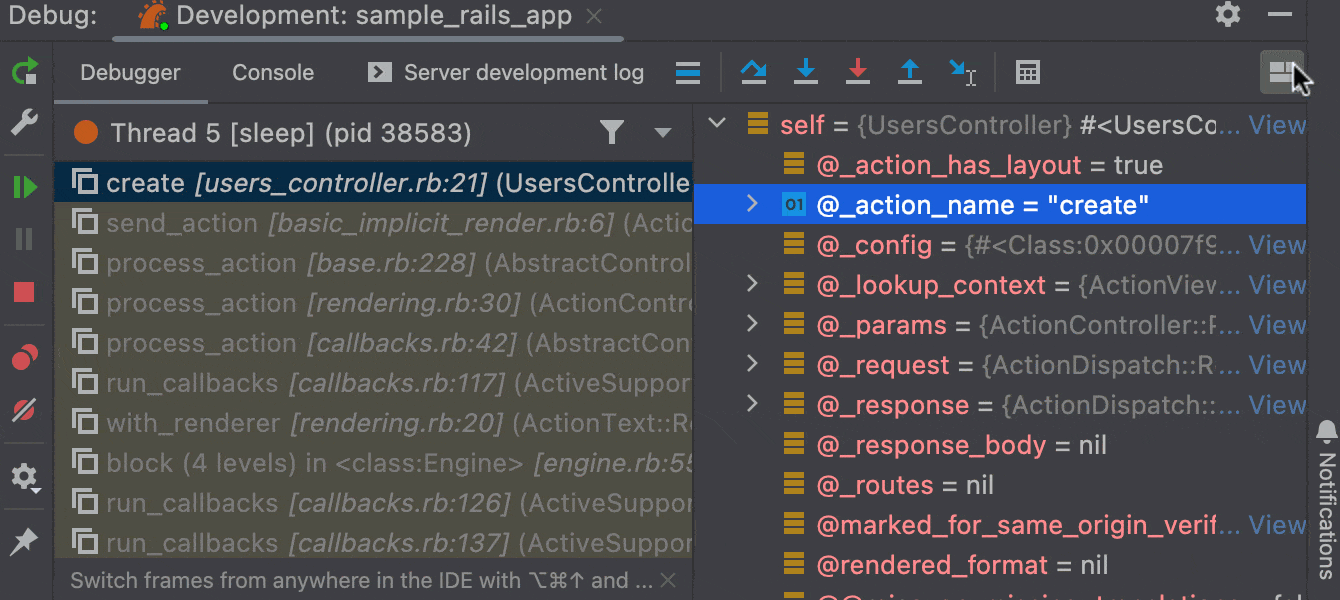Screen dimensions: 1340x600
Task: Toggle the restore layout button
Action: (1280, 72)
